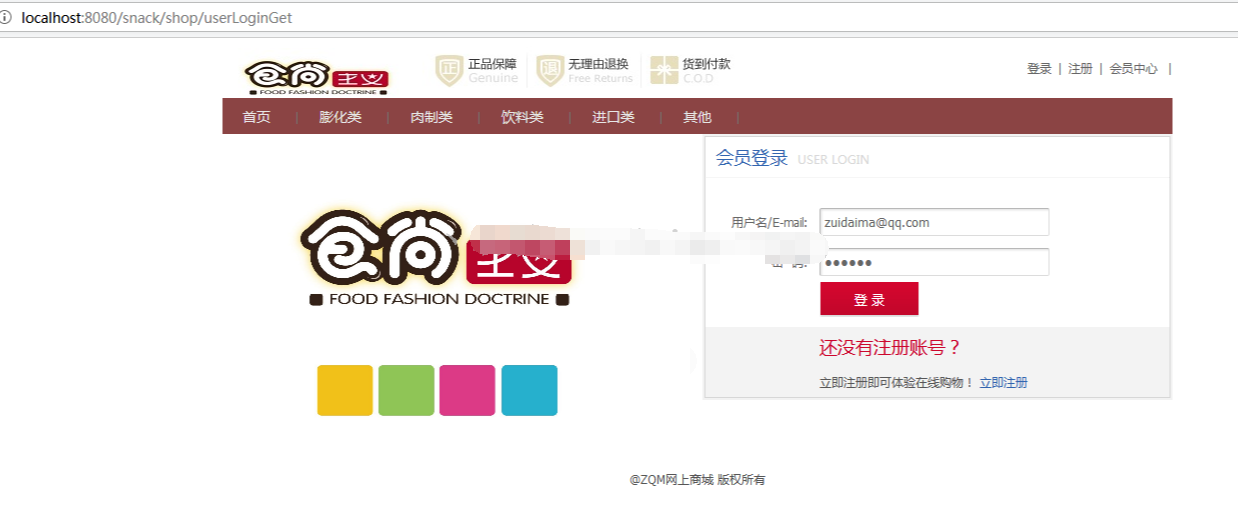
Task: Click the green color square
Action: click(406, 390)
